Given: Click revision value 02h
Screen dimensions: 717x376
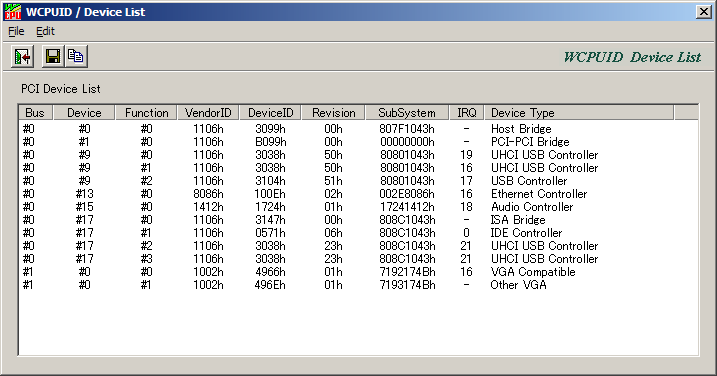Looking at the screenshot, I should point(333,194).
